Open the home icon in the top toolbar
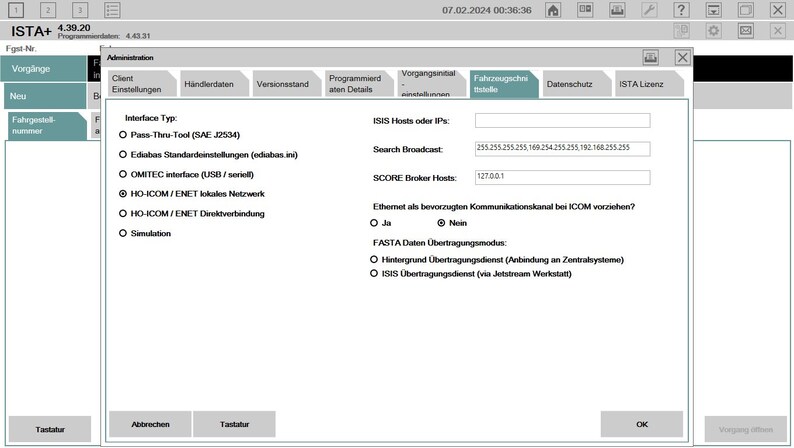Image resolution: width=794 pixels, height=448 pixels. tap(553, 10)
